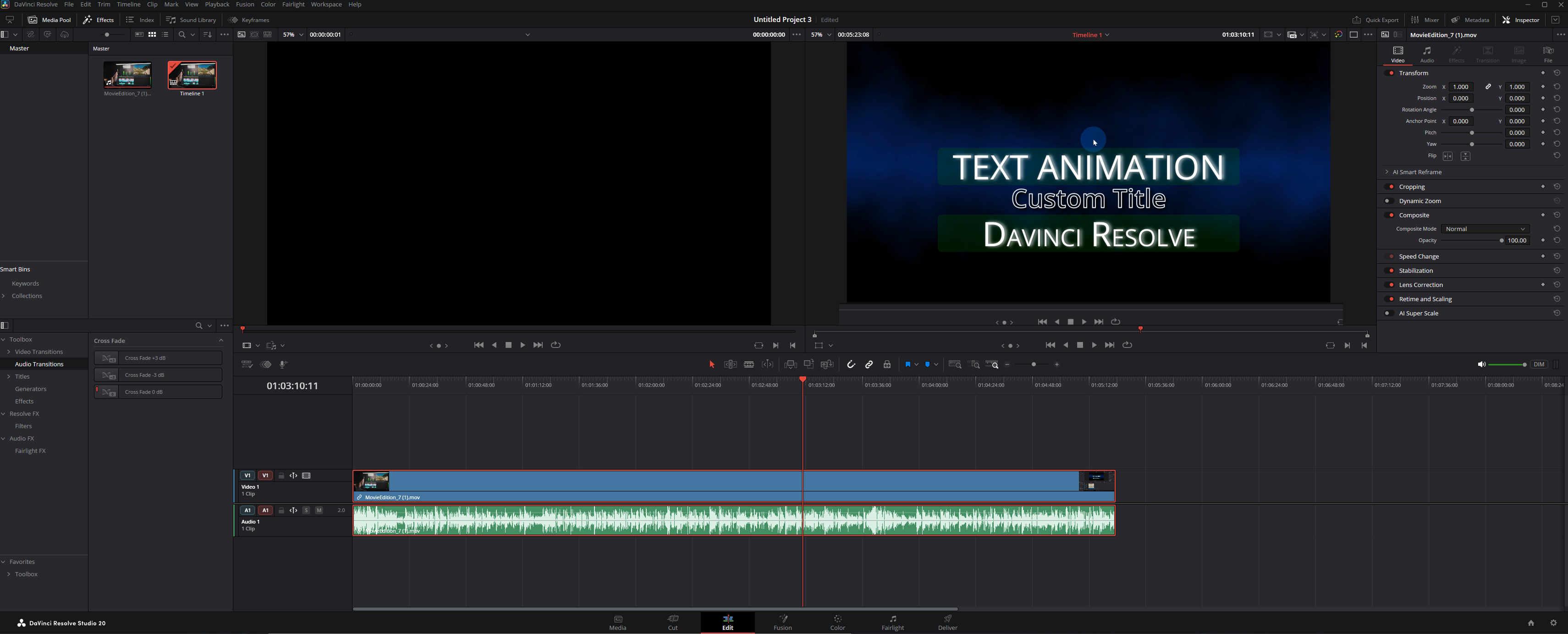Open the Fusion menu
The image size is (1568, 634).
[245, 4]
